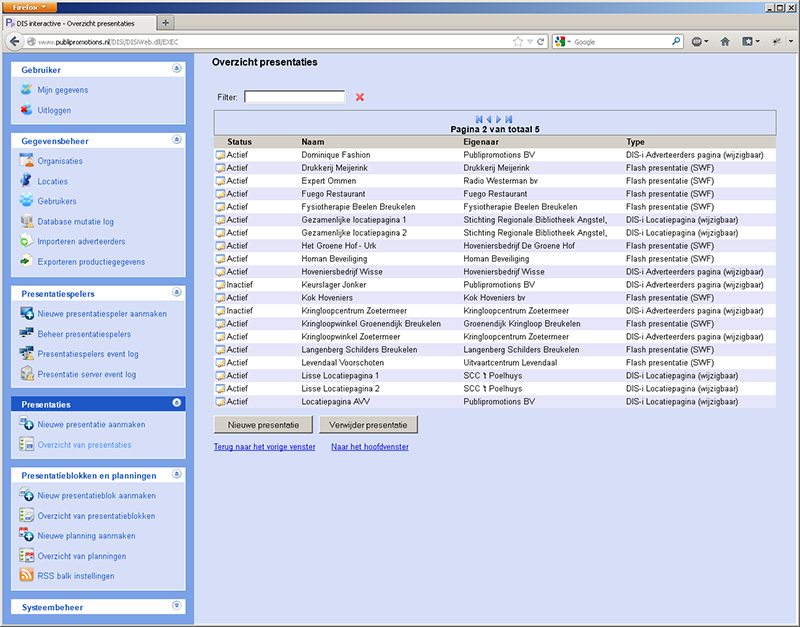Click Overzicht van presentatieblokken icon

26,515
